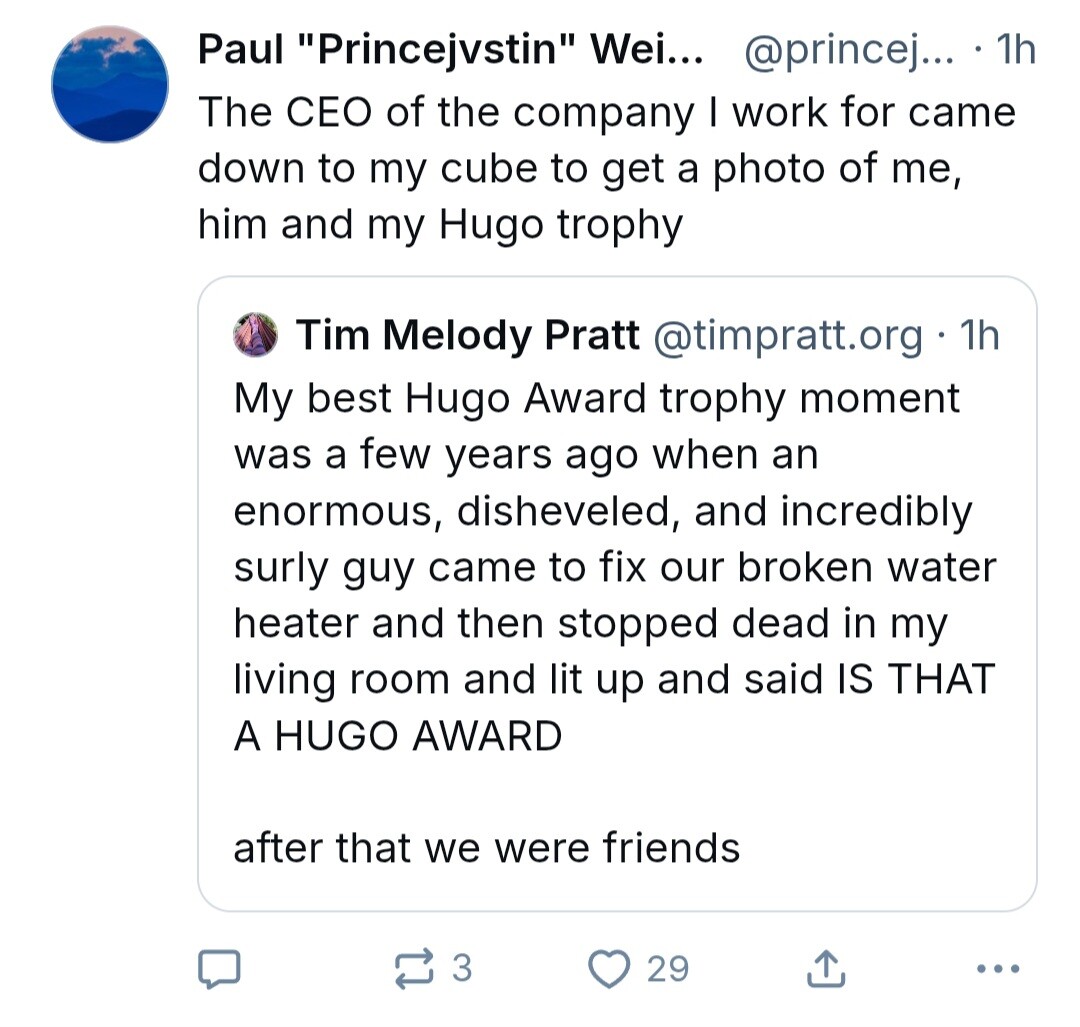
Task: Click the repost arrows icon
Action: [415, 968]
